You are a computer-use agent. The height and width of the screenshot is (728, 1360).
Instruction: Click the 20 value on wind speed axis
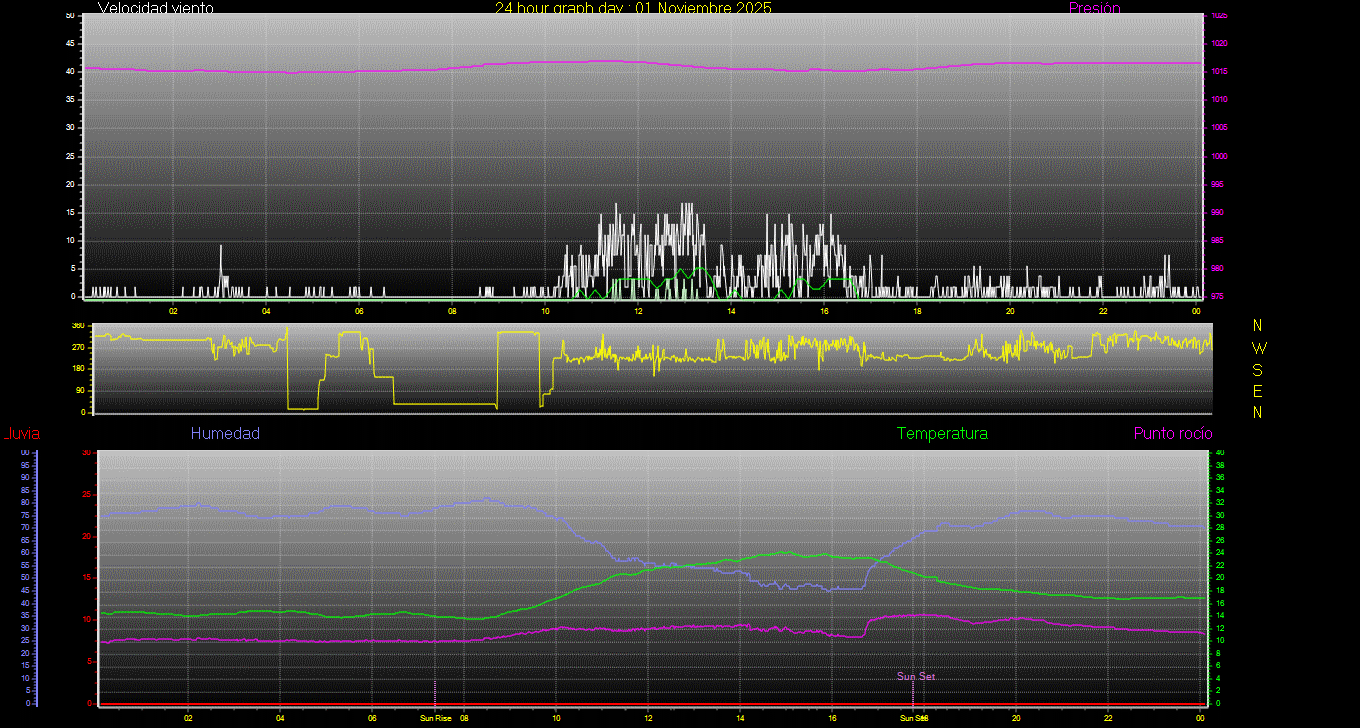71,184
